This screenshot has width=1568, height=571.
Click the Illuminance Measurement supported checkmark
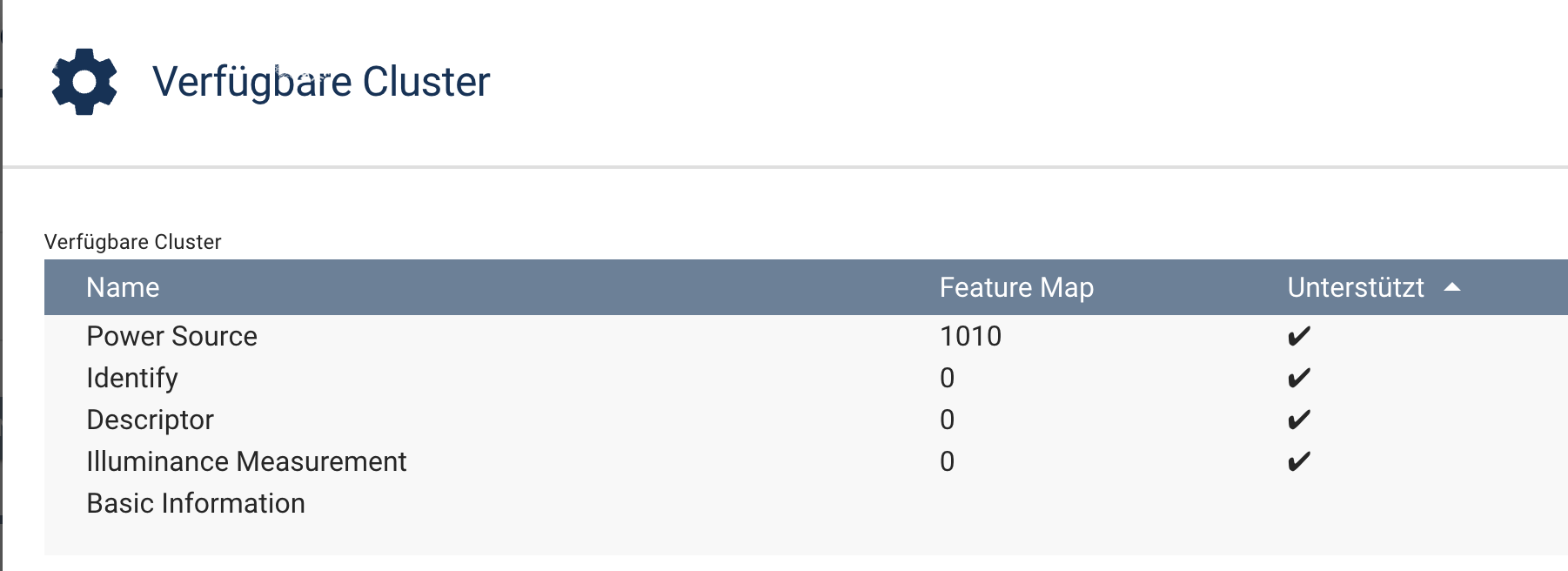[x=1298, y=462]
